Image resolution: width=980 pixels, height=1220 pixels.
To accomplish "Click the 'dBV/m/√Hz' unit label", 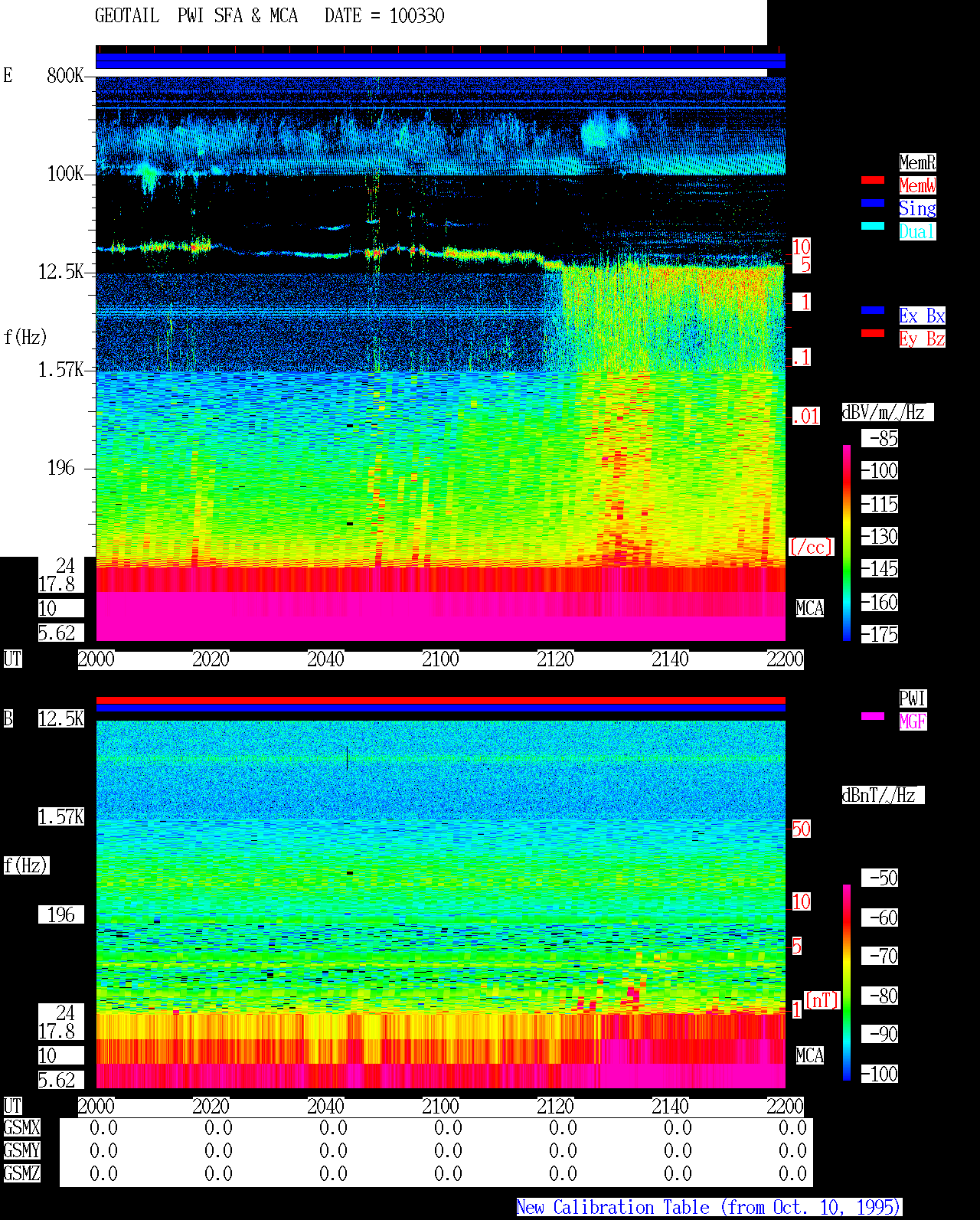I will (x=887, y=412).
